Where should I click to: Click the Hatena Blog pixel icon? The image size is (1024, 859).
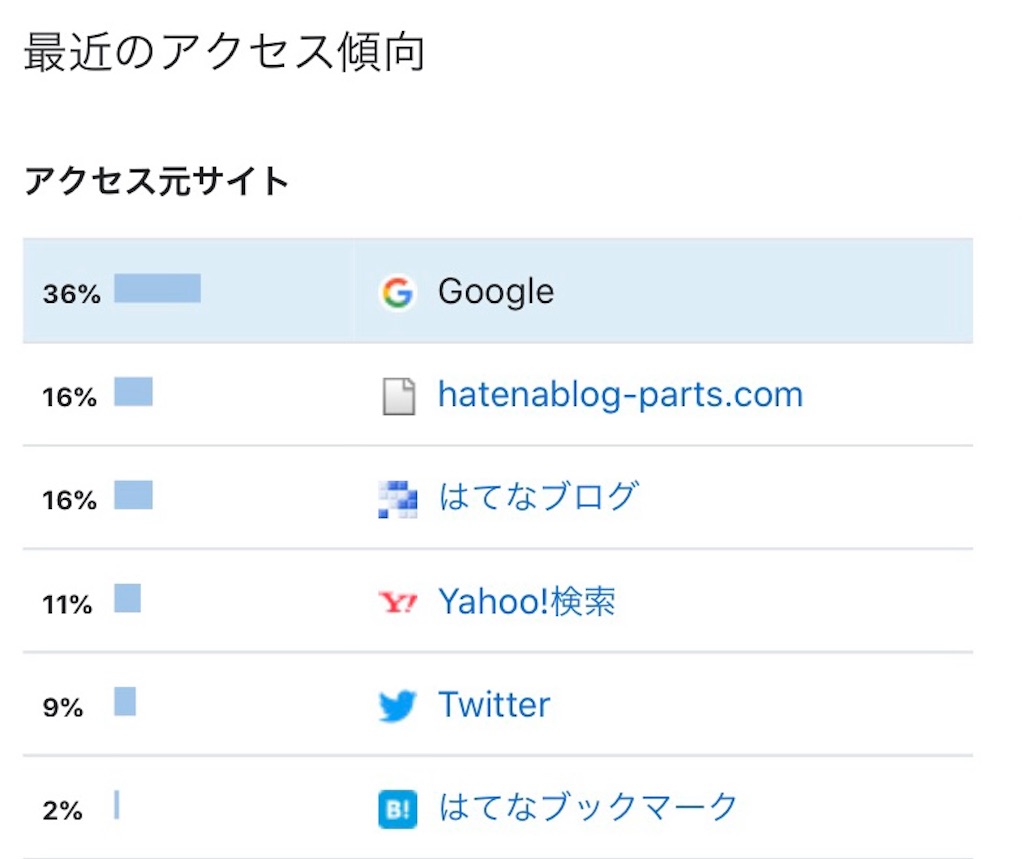click(x=397, y=499)
